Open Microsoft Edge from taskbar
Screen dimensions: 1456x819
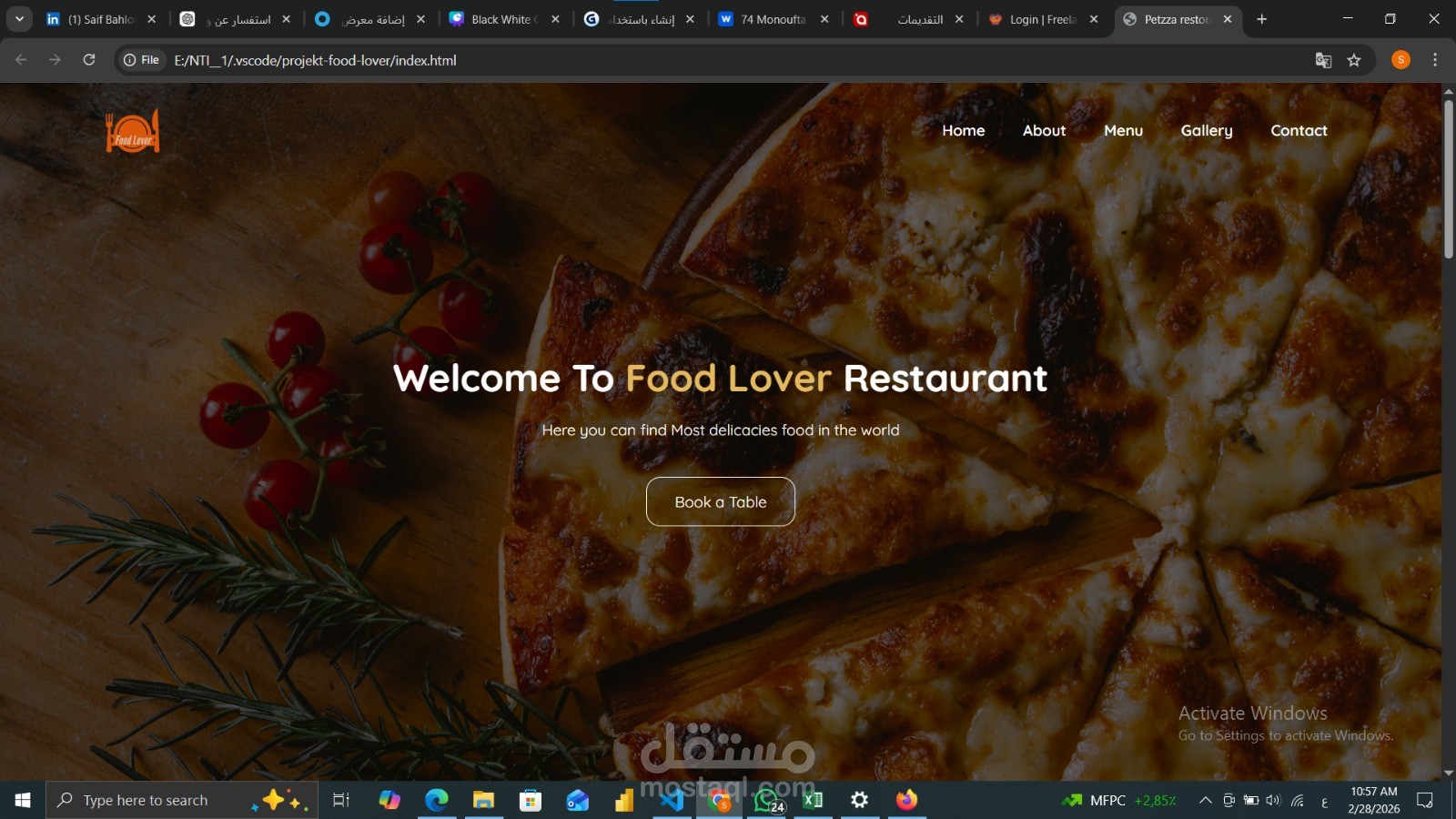(437, 800)
